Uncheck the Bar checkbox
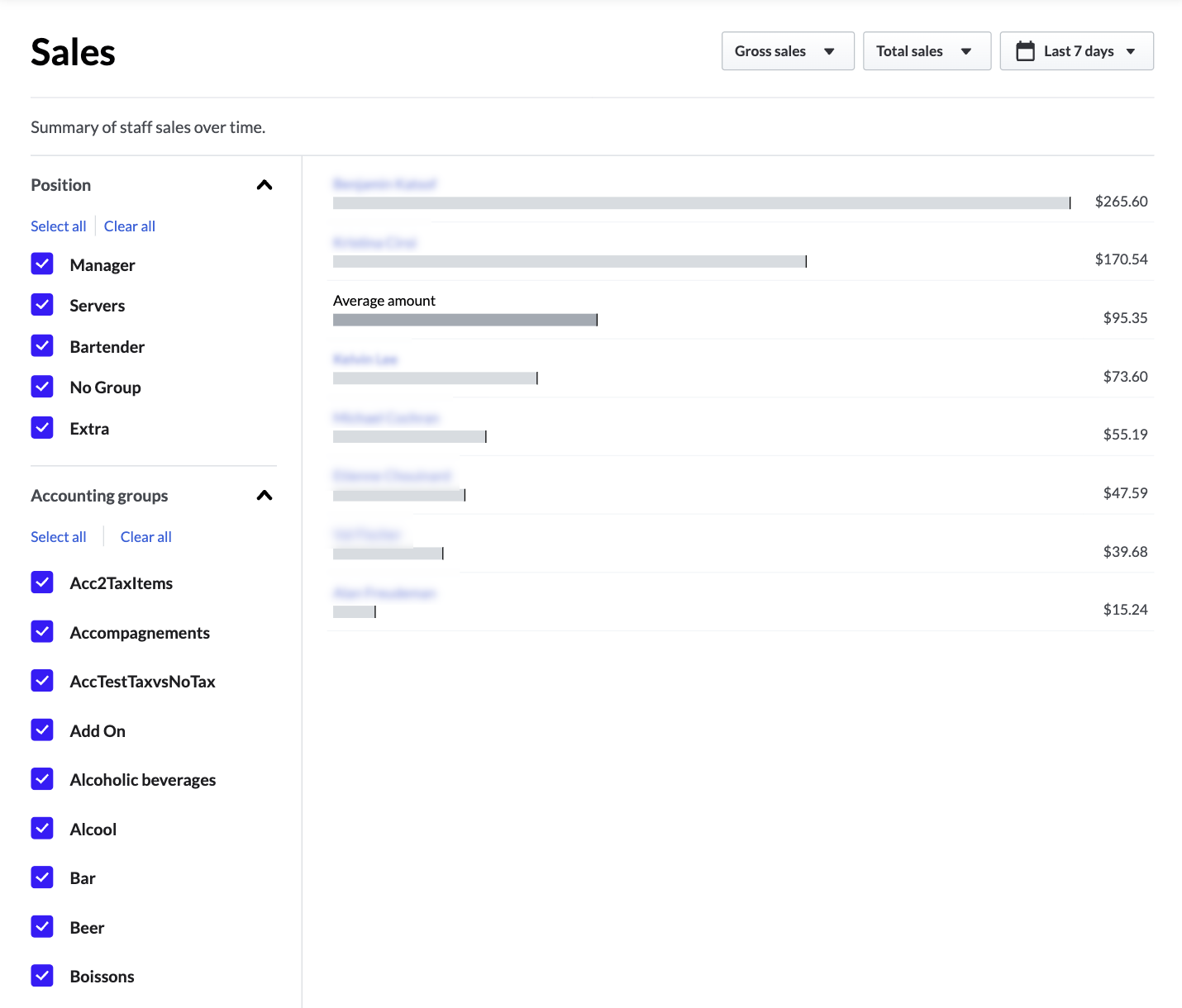 click(42, 877)
